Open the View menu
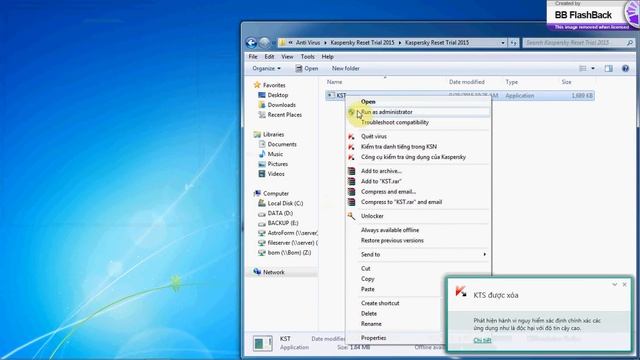Screen dimensions: 640x360 [287, 57]
